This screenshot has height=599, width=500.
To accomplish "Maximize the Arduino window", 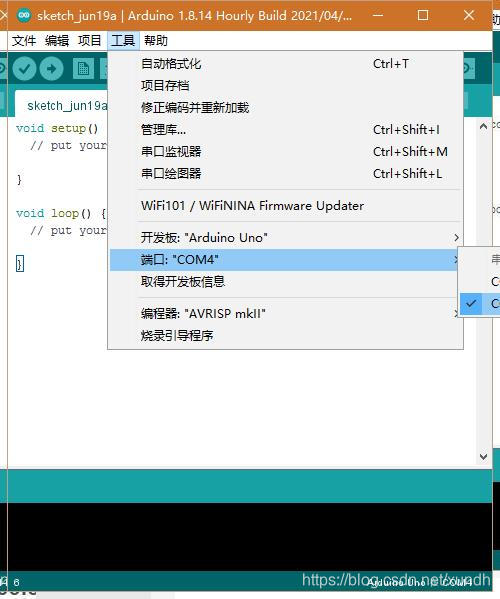I will pos(423,15).
